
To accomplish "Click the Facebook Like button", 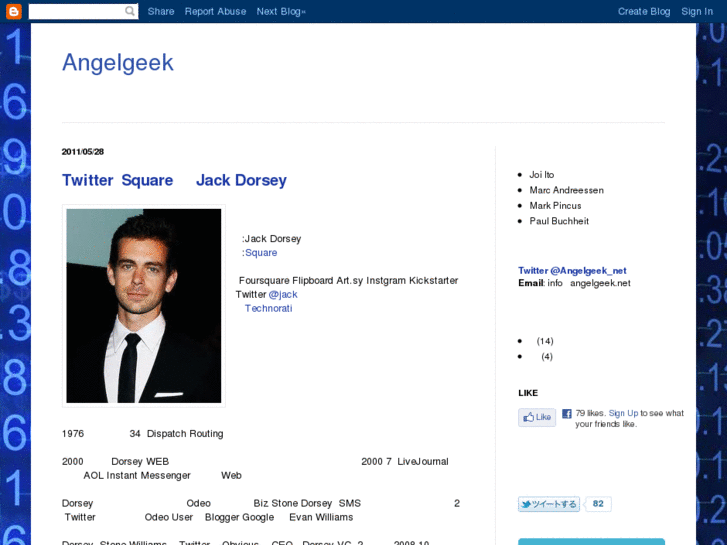I will pos(537,417).
